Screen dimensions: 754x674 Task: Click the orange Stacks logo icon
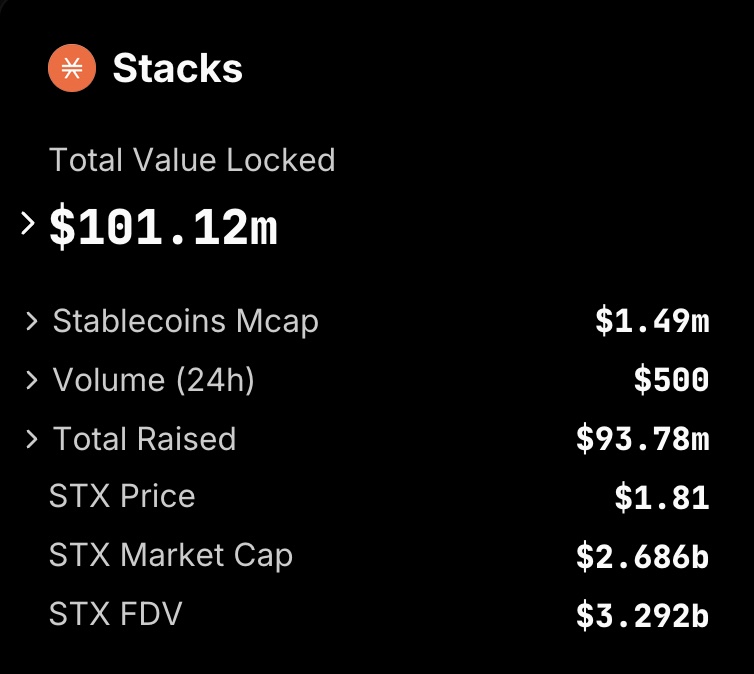pyautogui.click(x=72, y=68)
